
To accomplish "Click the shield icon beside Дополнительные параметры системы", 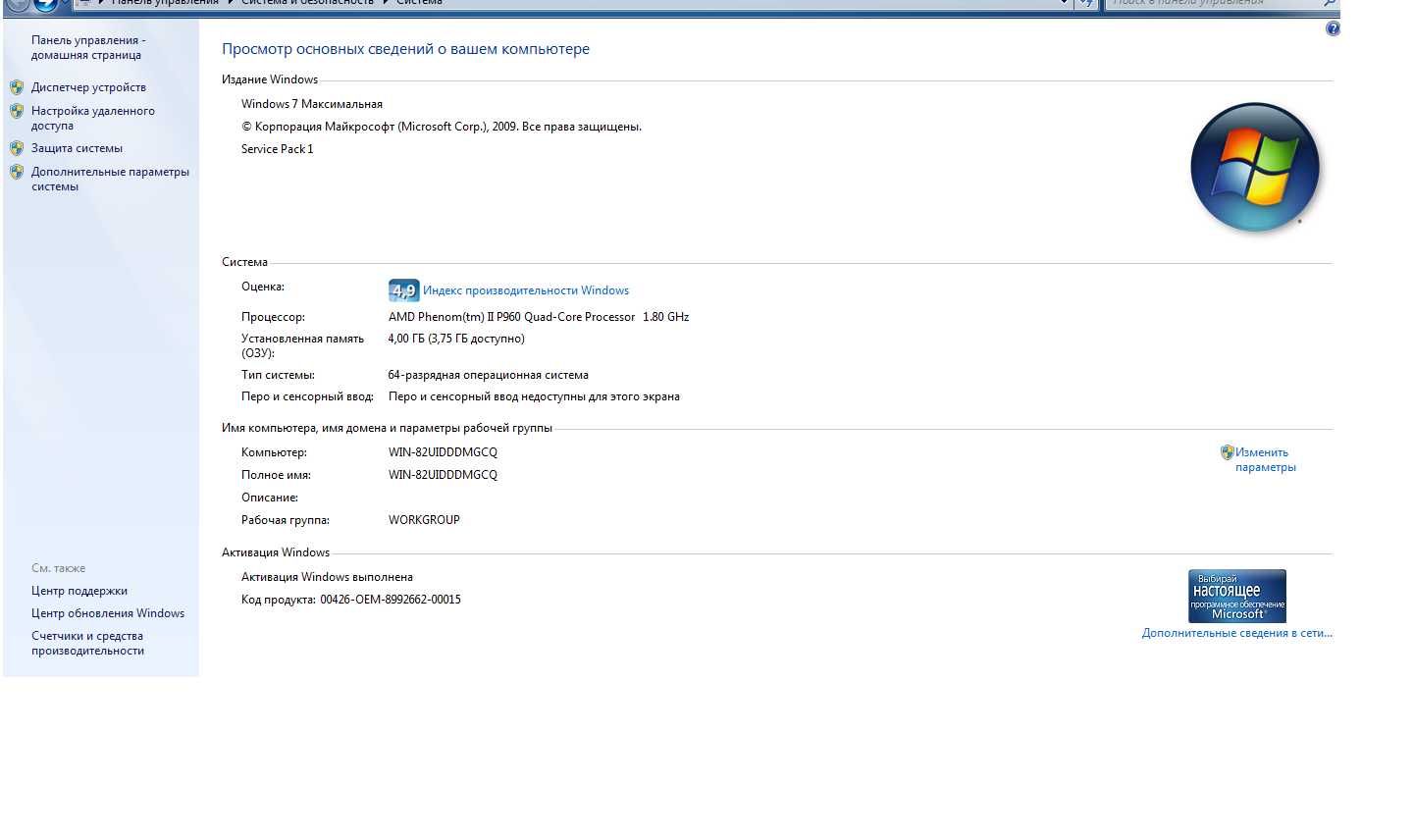I will [17, 172].
